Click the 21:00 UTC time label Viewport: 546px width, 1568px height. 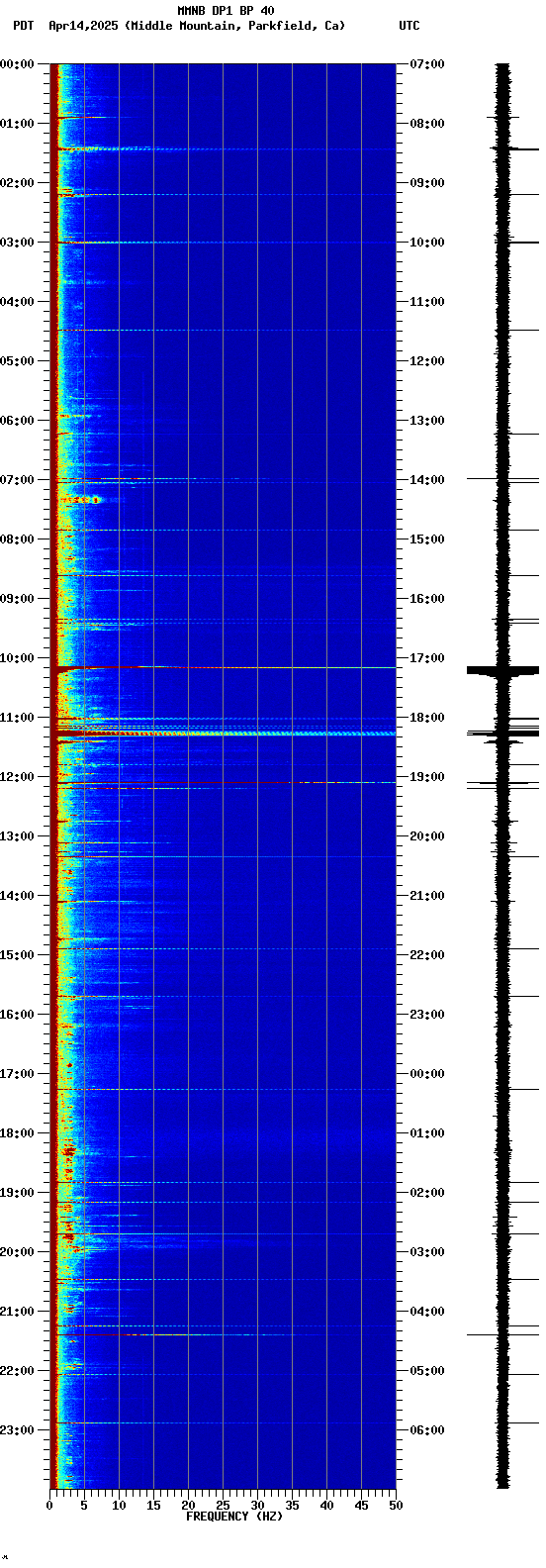pyautogui.click(x=427, y=896)
